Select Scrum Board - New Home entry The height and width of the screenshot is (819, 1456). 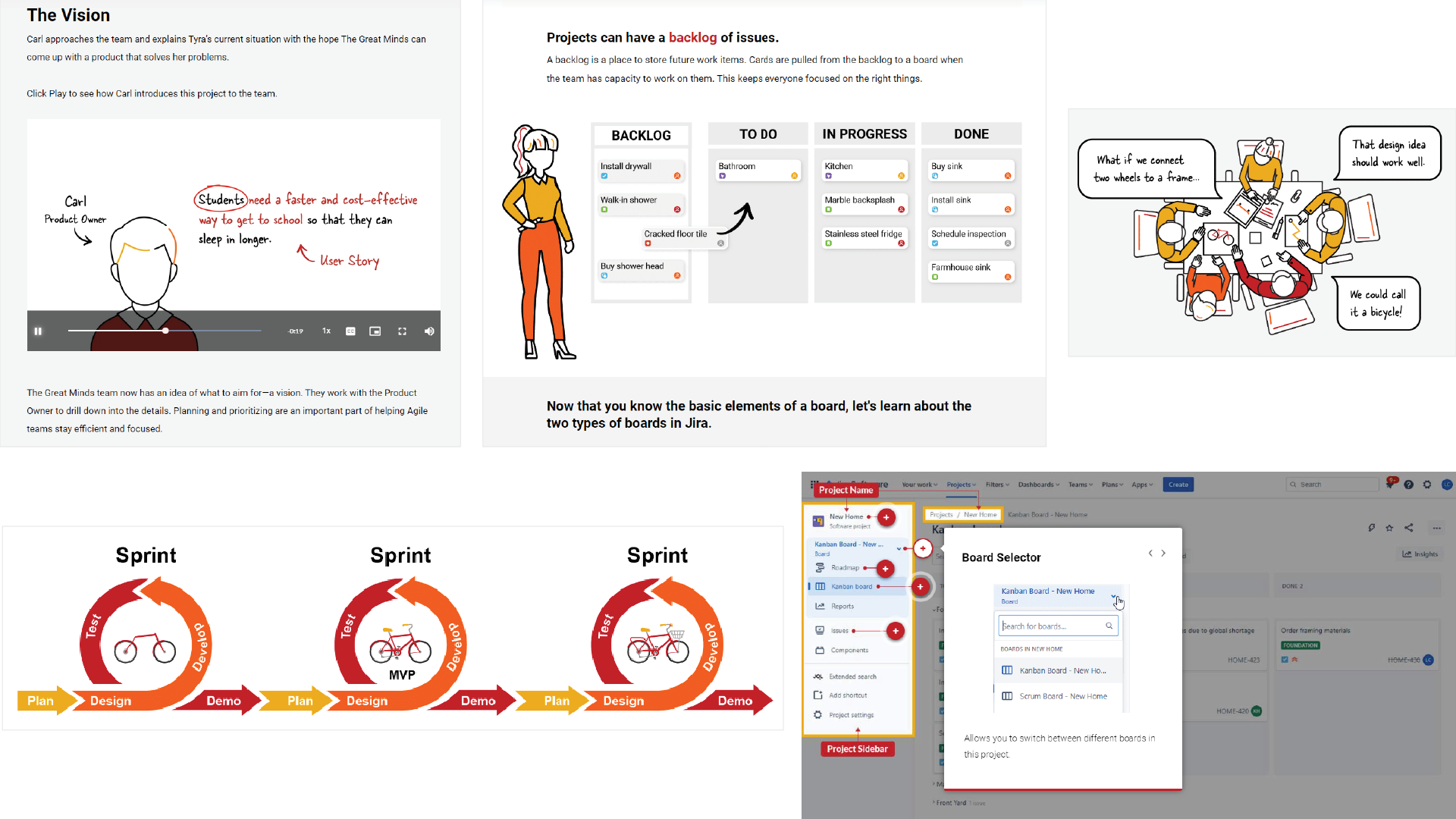pos(1062,696)
